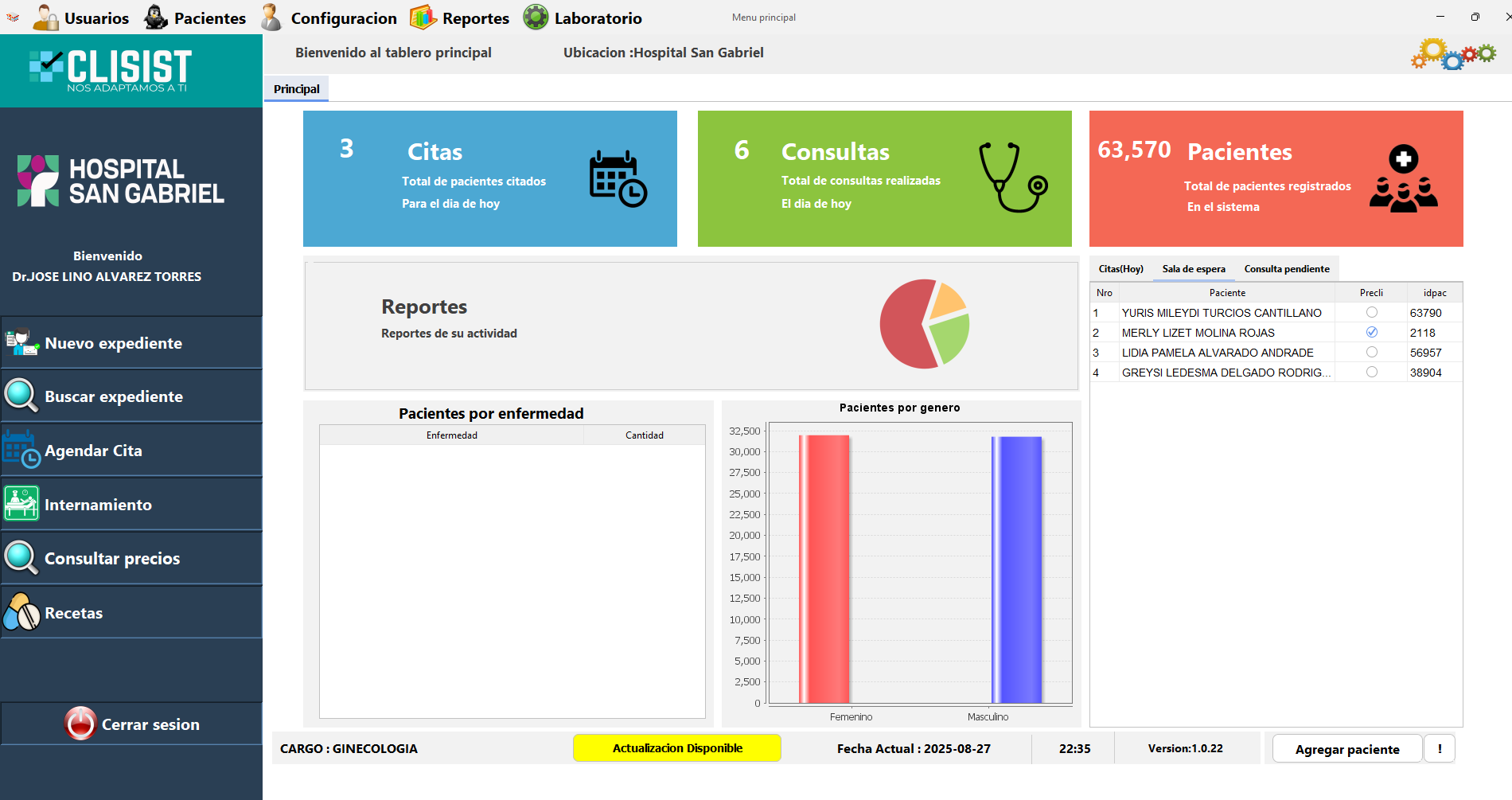This screenshot has width=1512, height=800.
Task: Click the Agregar paciente button
Action: pyautogui.click(x=1346, y=748)
